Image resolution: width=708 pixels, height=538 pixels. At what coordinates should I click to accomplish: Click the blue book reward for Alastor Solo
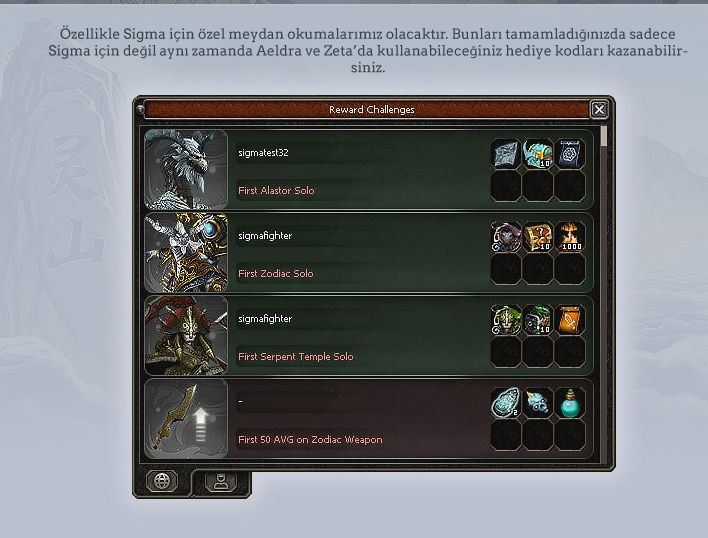pos(570,153)
